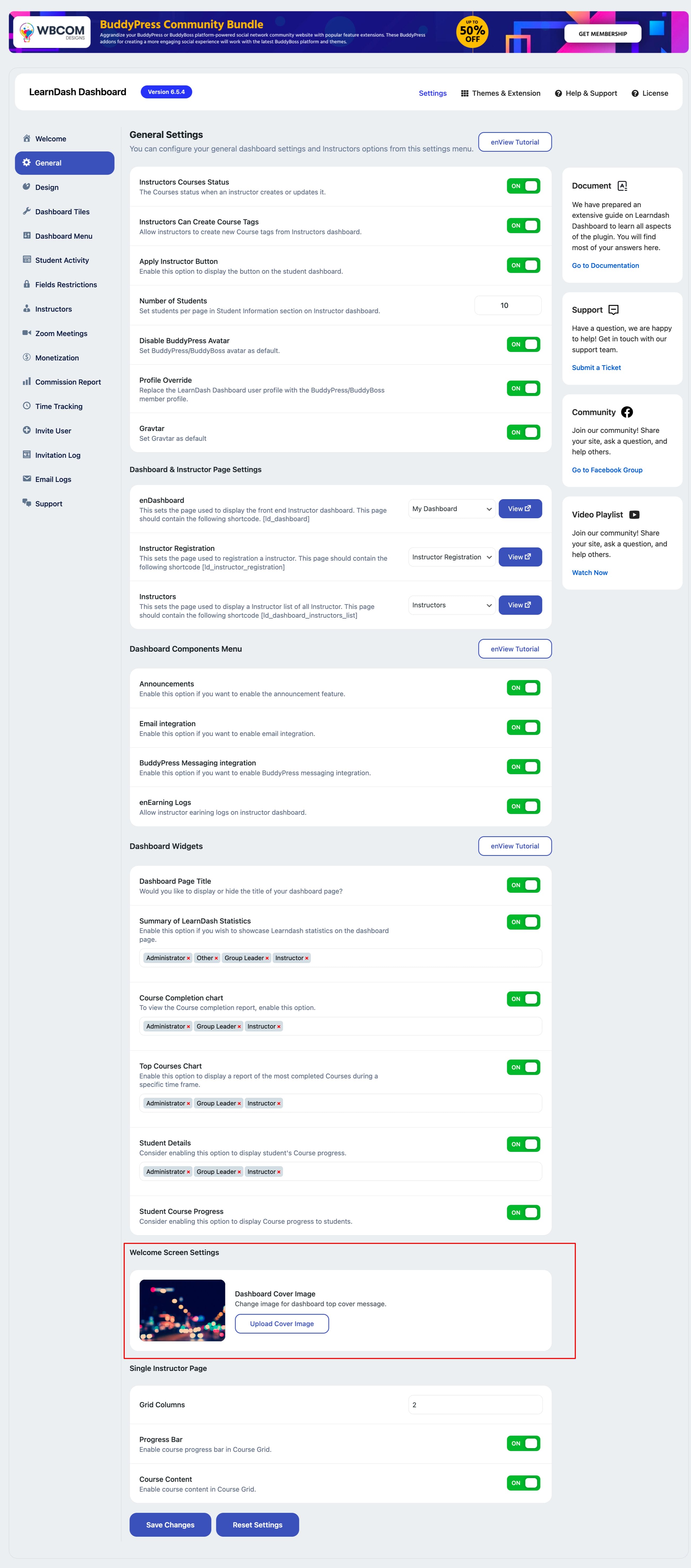Remove the Other tag from LearnDash Statistics
Image resolution: width=691 pixels, height=1568 pixels.
coord(216,958)
